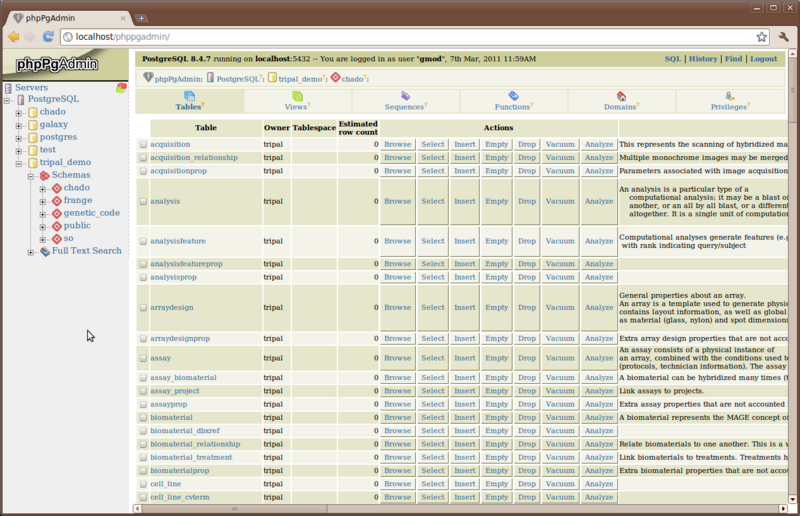Switch to the Views tab

297,101
